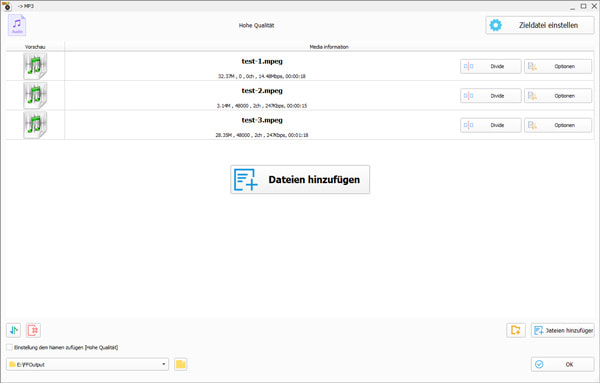Select the test-2.mpeg file name

pyautogui.click(x=262, y=91)
